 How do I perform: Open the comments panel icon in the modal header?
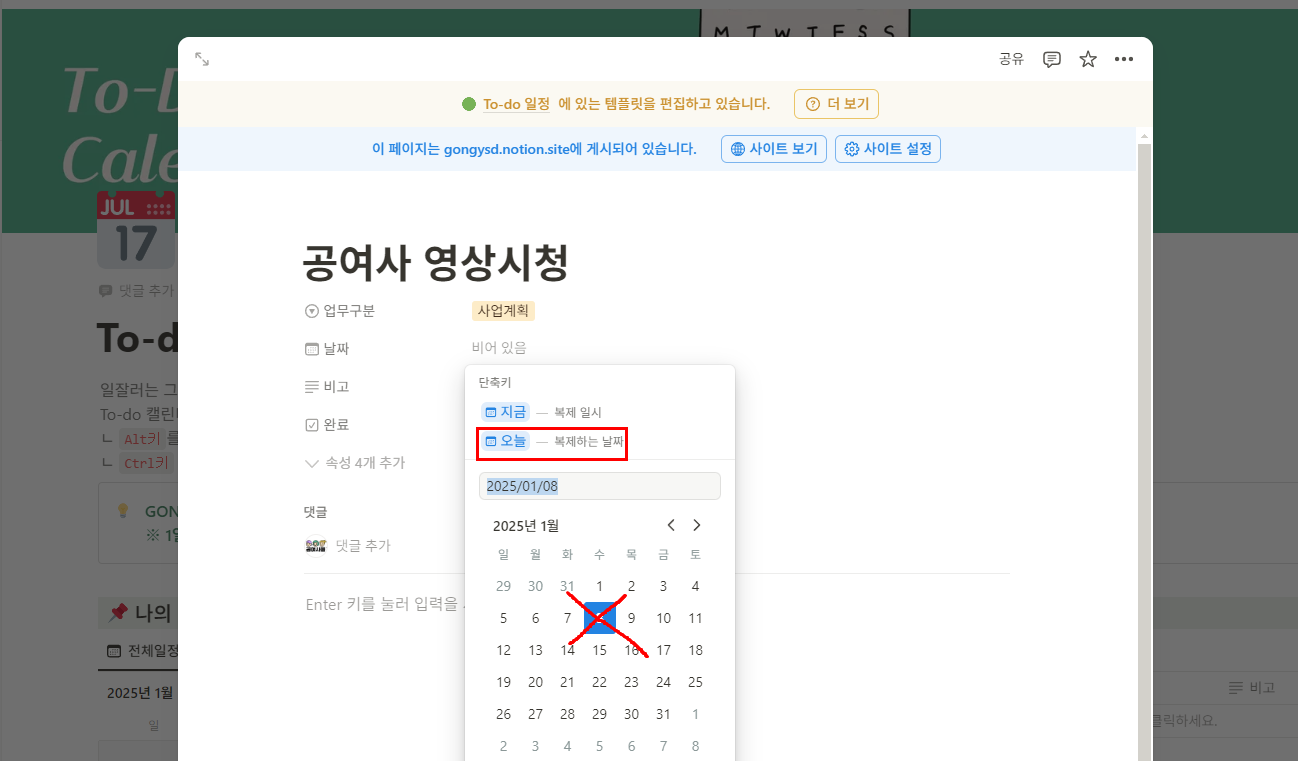point(1052,60)
